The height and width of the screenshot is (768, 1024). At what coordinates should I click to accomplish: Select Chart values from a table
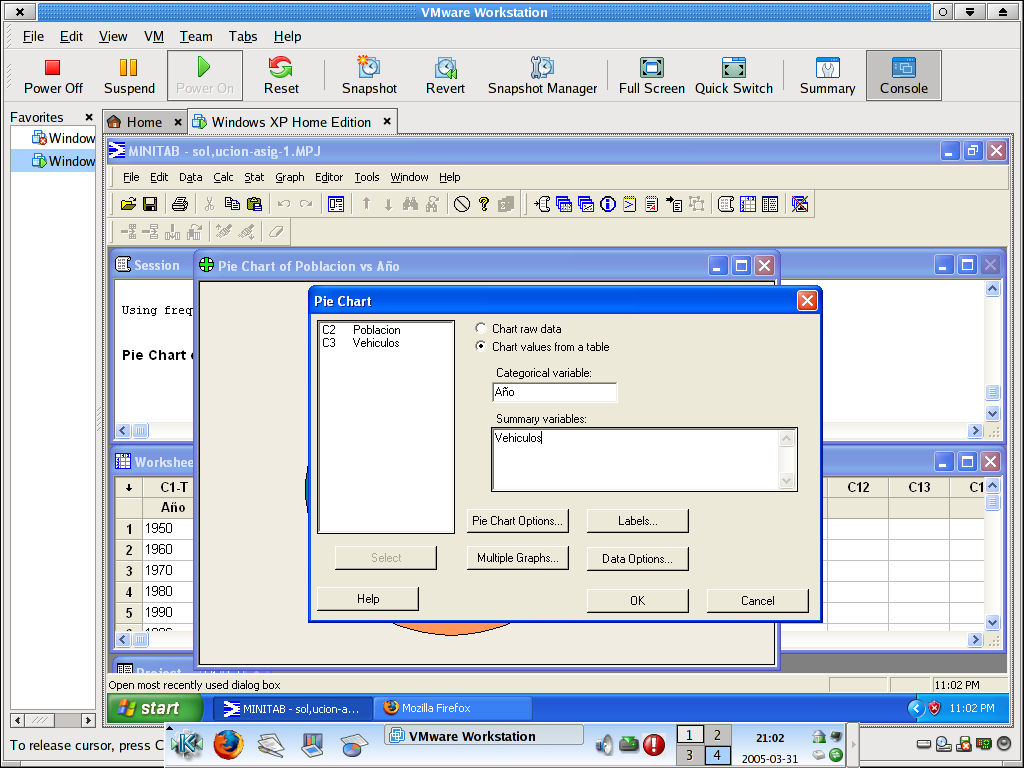[x=481, y=347]
